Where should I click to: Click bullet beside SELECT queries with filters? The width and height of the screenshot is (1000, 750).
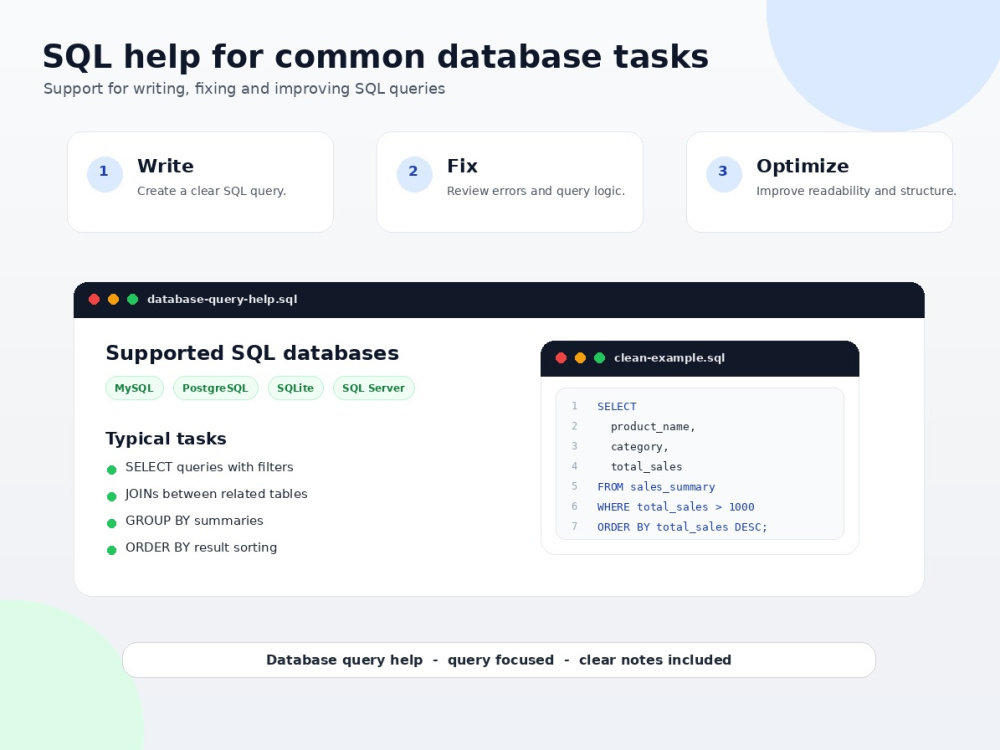pos(112,470)
